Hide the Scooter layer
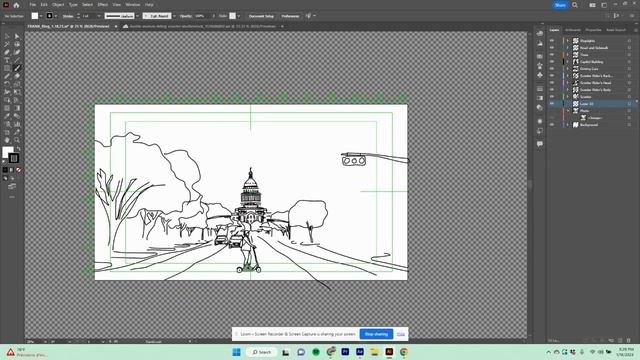This screenshot has width=640, height=360. point(552,97)
